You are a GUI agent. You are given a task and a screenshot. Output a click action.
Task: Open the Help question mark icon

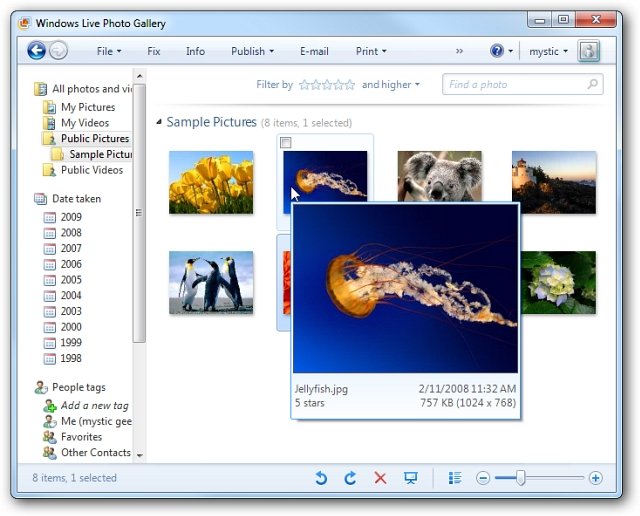click(497, 51)
